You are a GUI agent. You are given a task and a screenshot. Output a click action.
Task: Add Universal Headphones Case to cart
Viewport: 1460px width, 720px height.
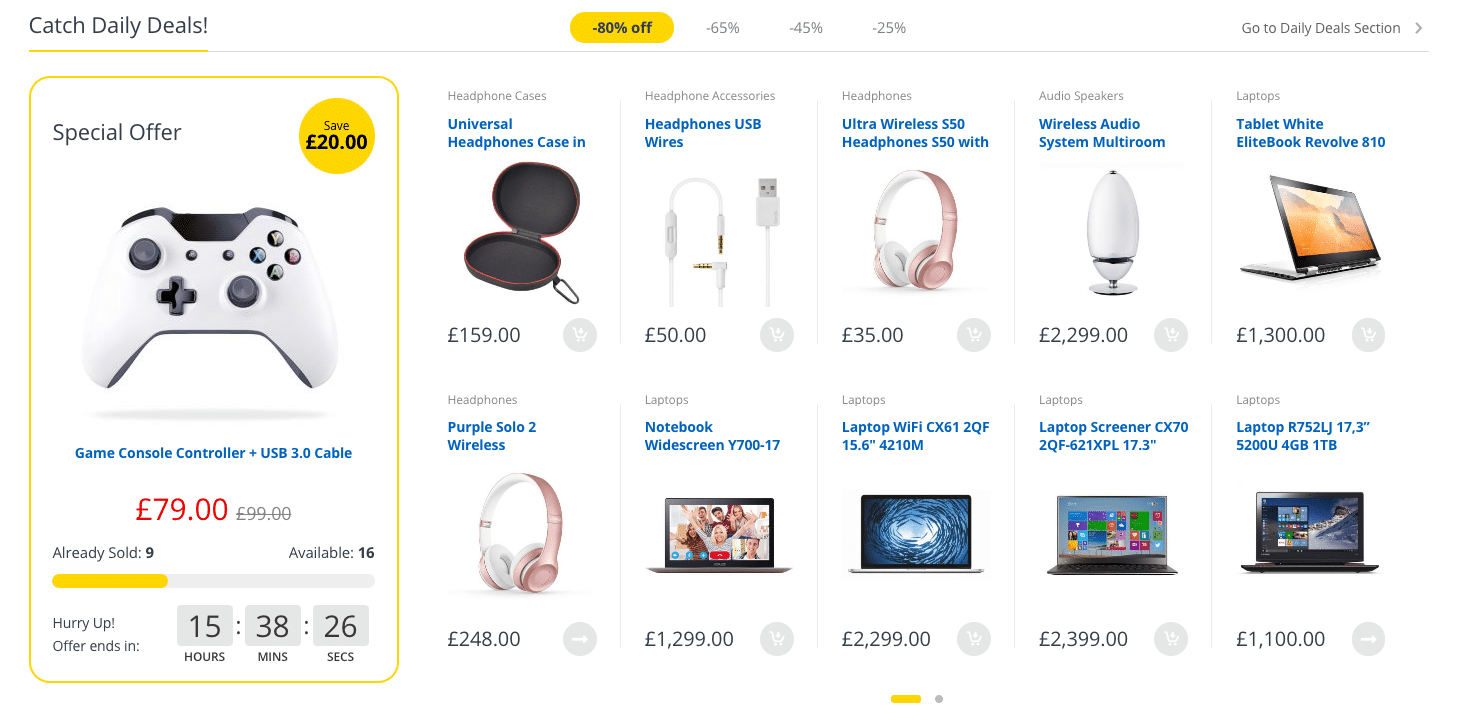pos(580,335)
